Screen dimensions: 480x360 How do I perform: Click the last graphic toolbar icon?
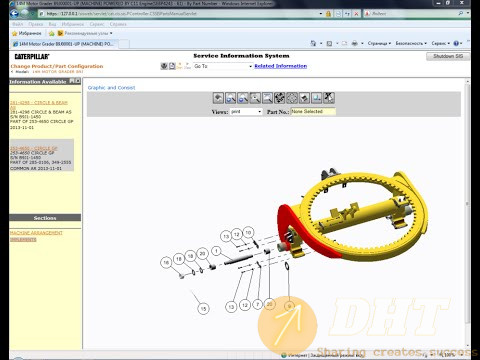[x=329, y=98]
